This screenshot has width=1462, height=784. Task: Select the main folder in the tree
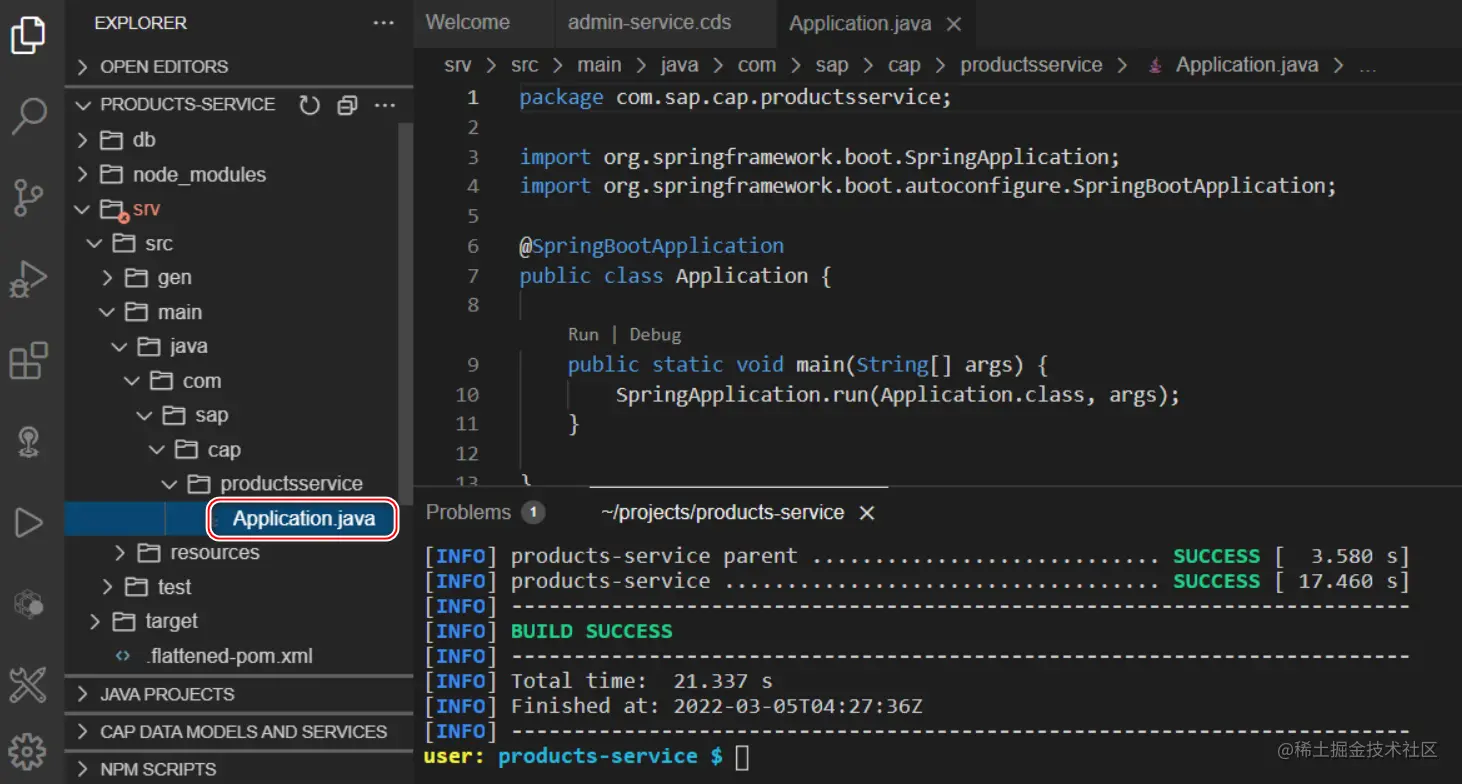180,313
